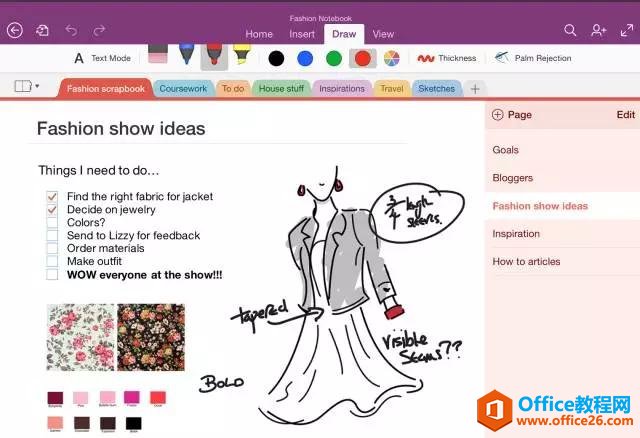Click Edit in pages panel
The height and width of the screenshot is (438, 640).
(x=625, y=115)
